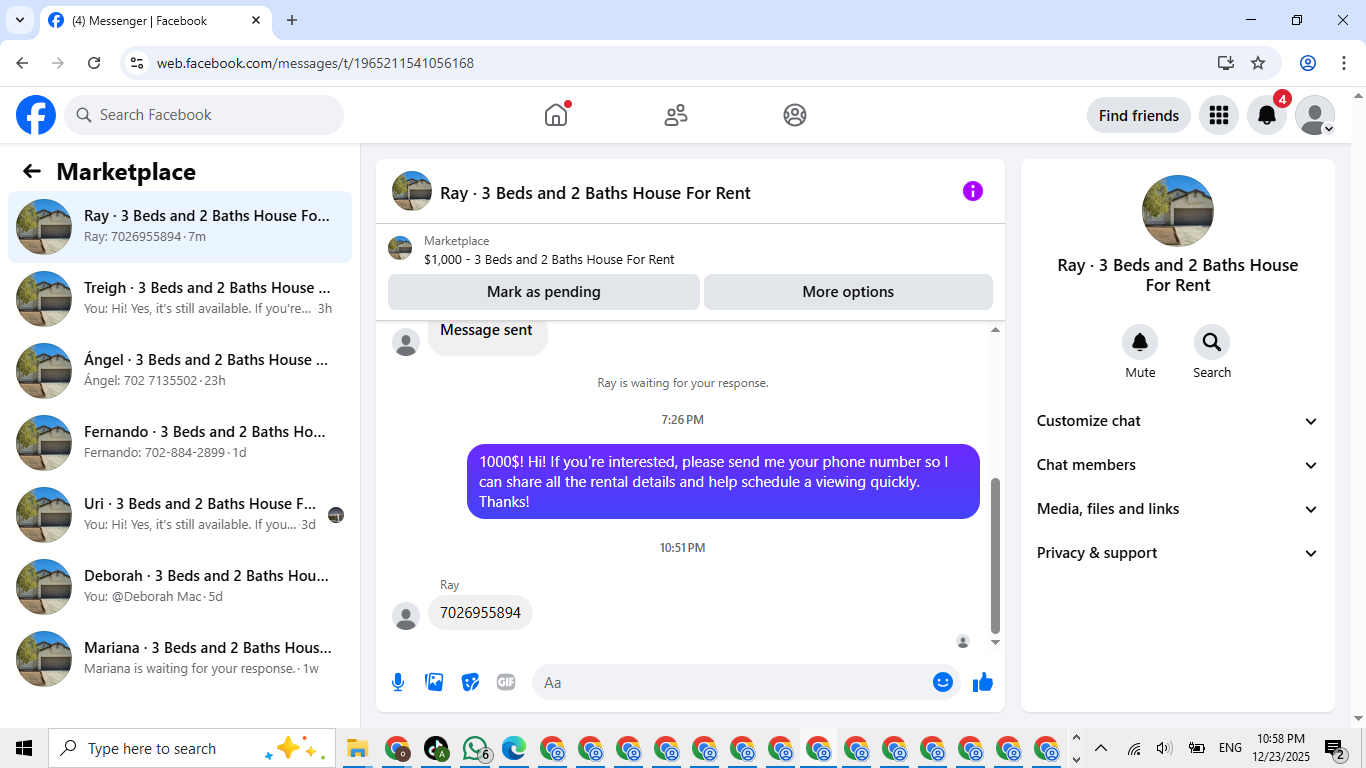
Task: Click the chat scrollbar up arrow
Action: click(995, 330)
